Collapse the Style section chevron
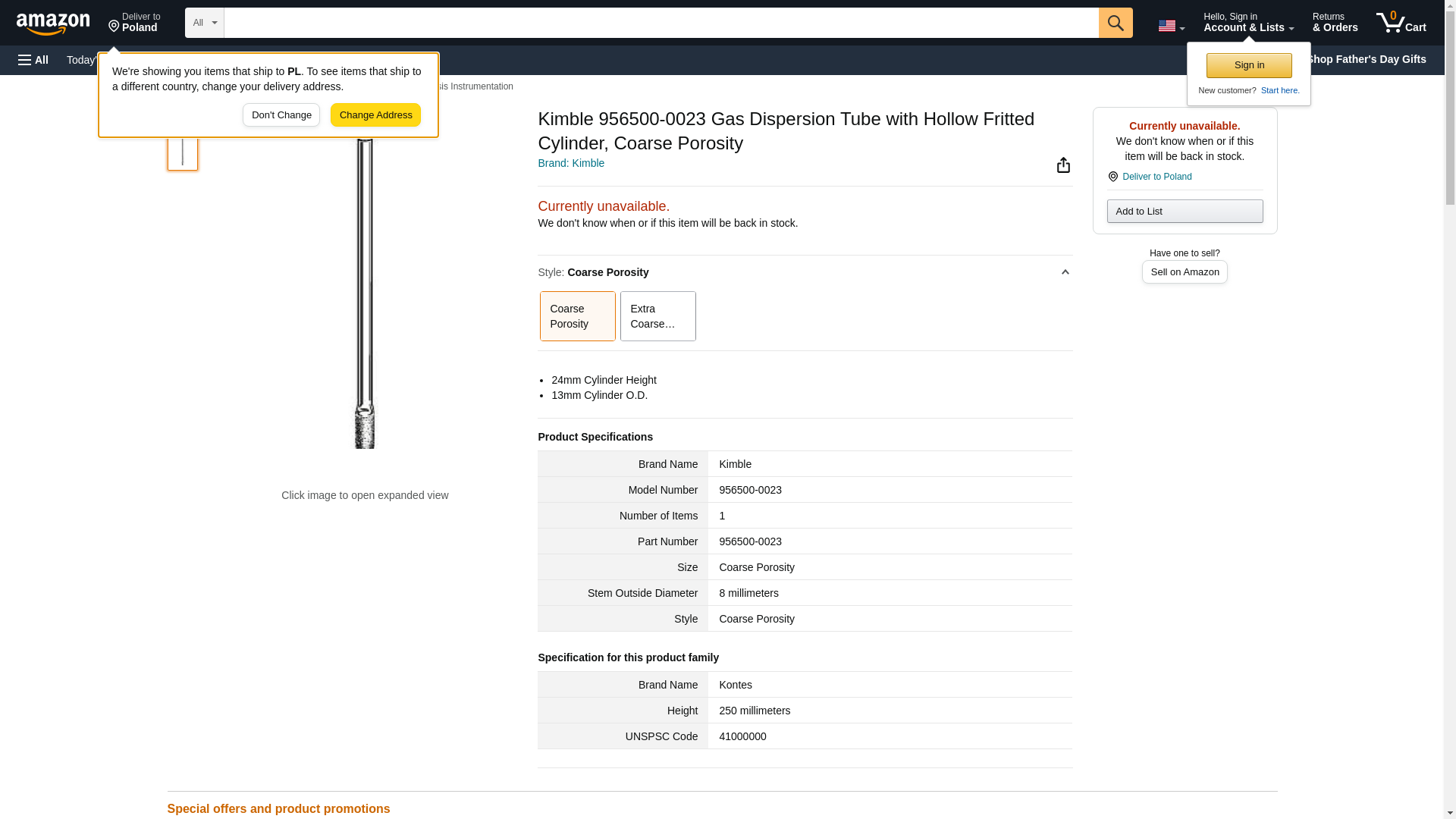This screenshot has height=819, width=1456. 1065,272
